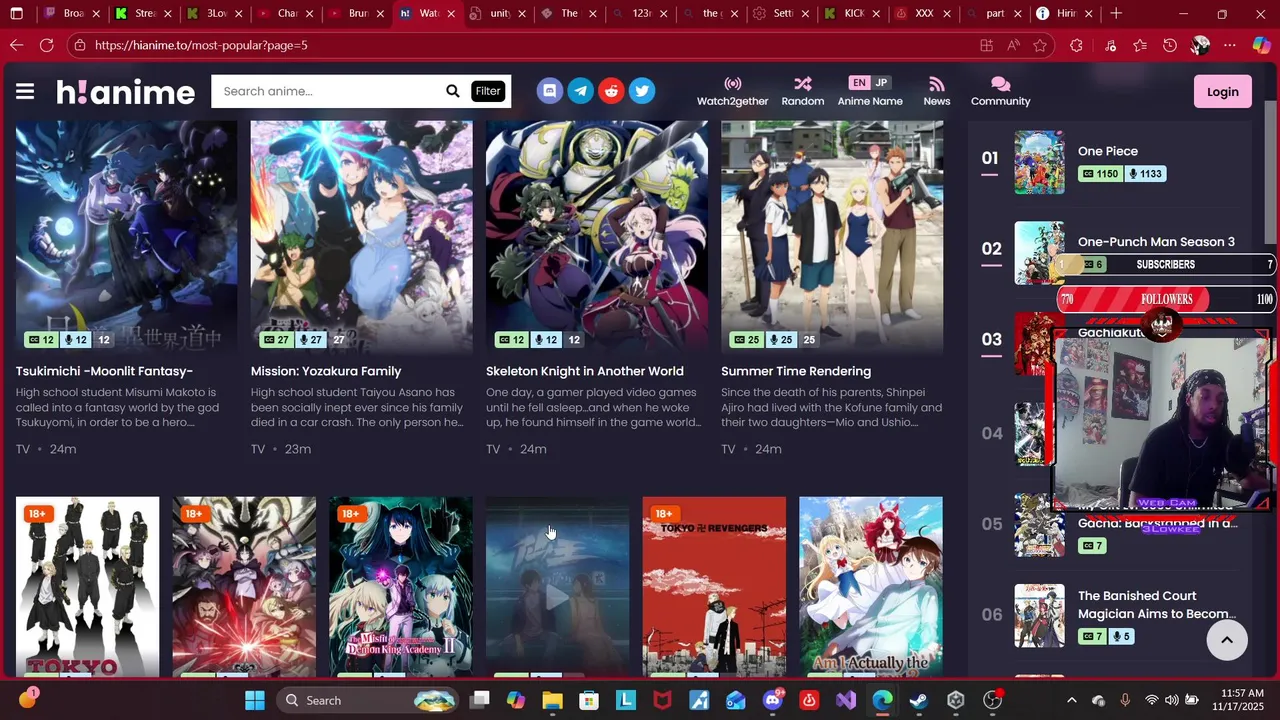The image size is (1280, 720).
Task: Switch to the unity browser tab
Action: [x=499, y=14]
